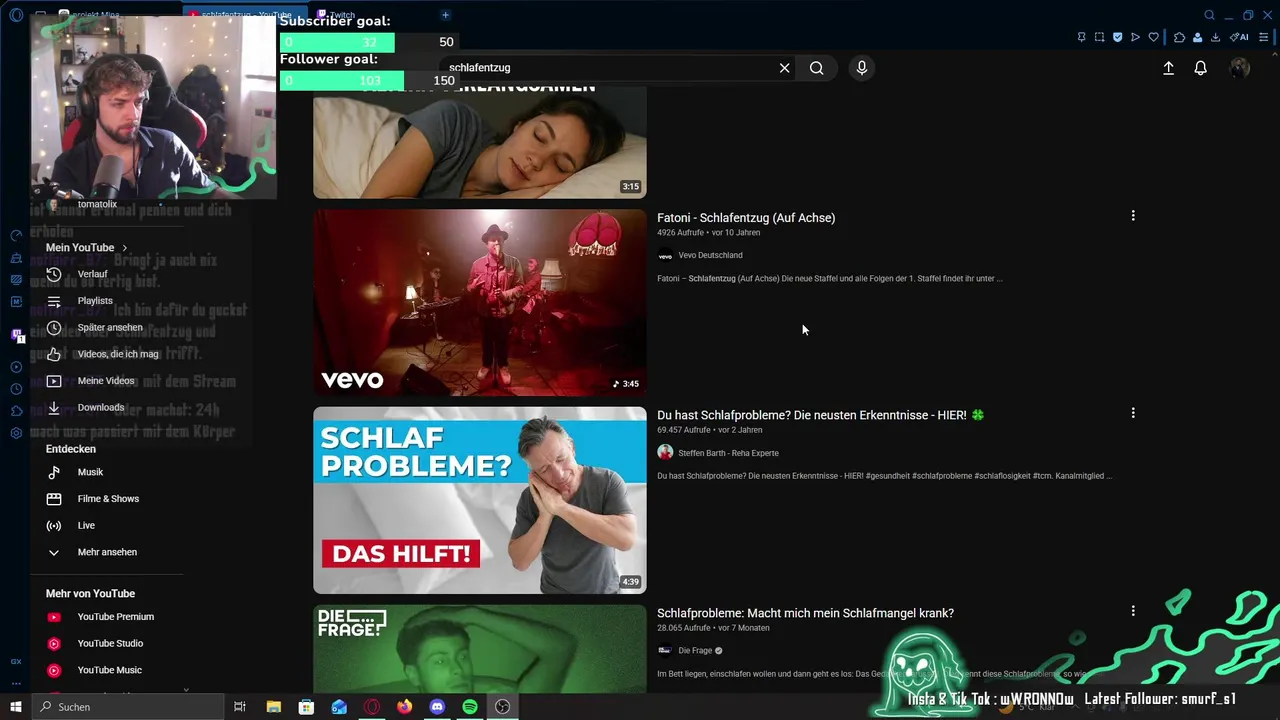Open Twitch icon in Opera sidebar
Viewport: 1280px width, 720px height.
[16, 336]
